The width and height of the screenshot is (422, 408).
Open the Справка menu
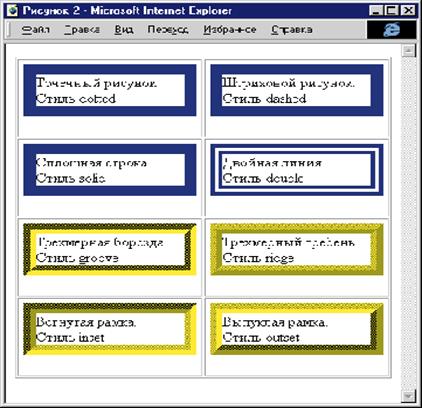(292, 30)
